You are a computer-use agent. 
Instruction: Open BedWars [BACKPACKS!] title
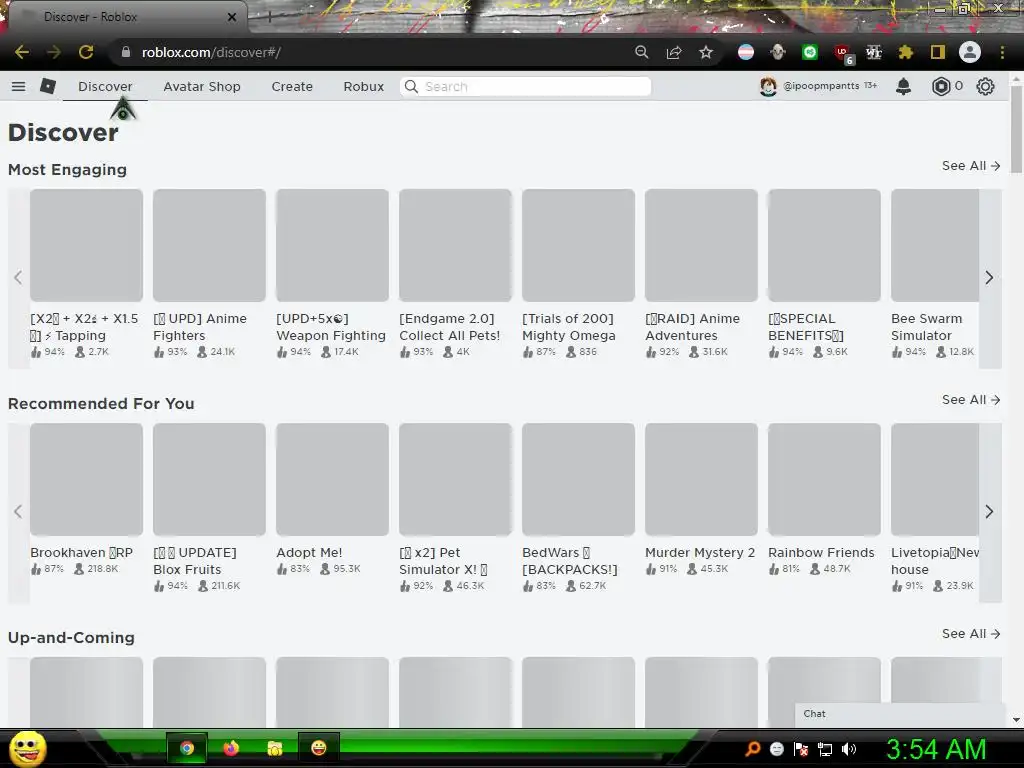tap(569, 561)
